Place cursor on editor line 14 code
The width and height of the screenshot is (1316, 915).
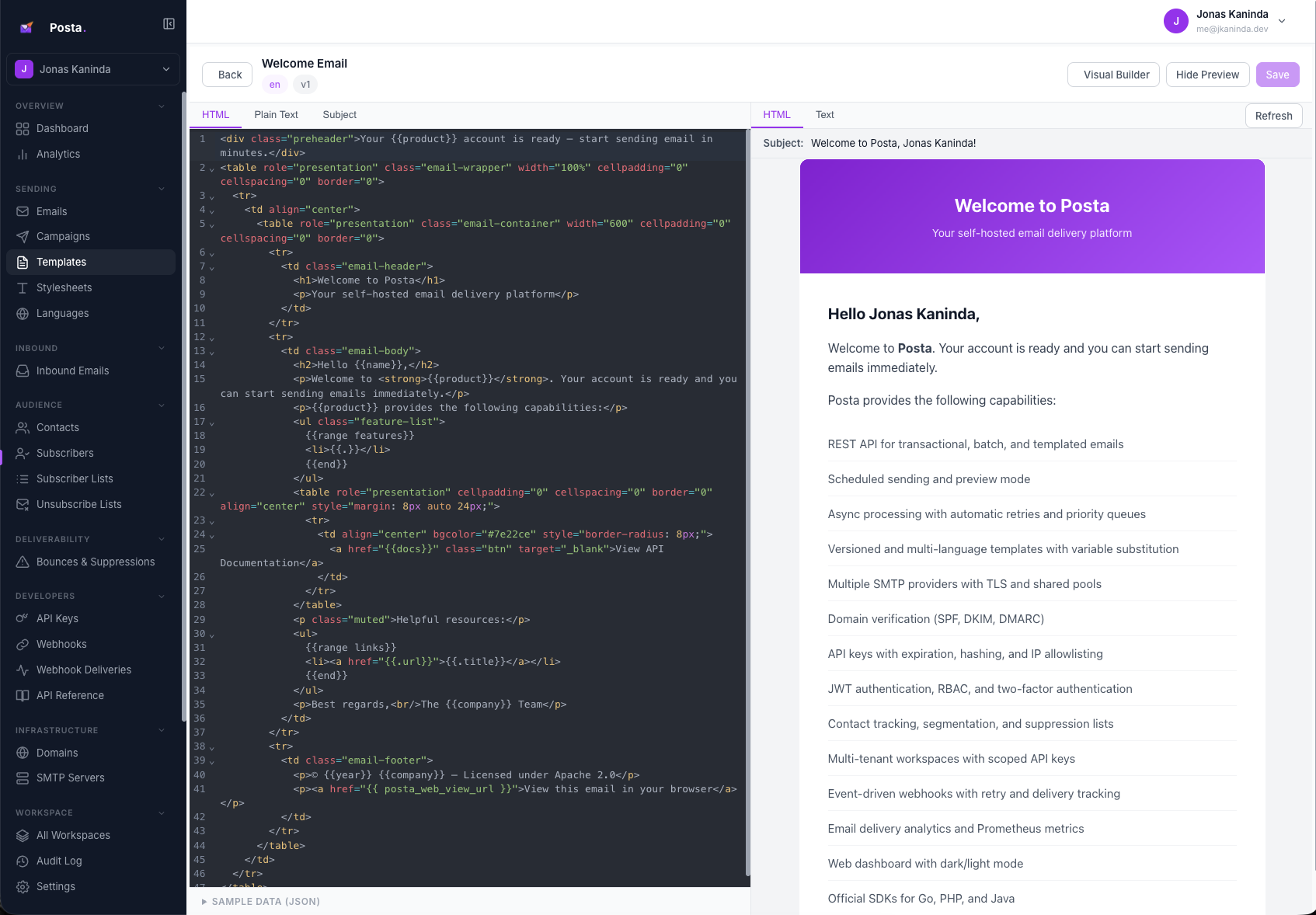click(367, 365)
